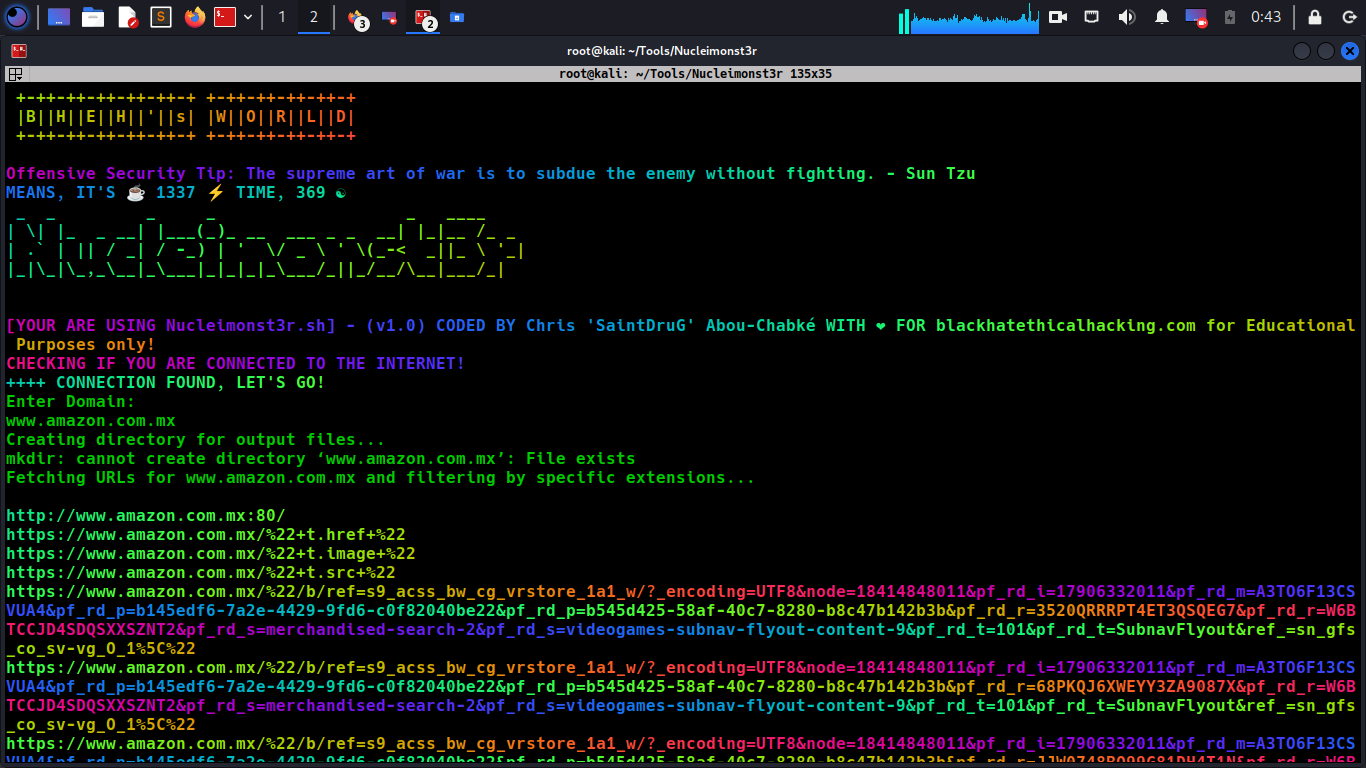Toggle the display recording indicator with red badge
The width and height of the screenshot is (1366, 768).
click(x=1196, y=17)
